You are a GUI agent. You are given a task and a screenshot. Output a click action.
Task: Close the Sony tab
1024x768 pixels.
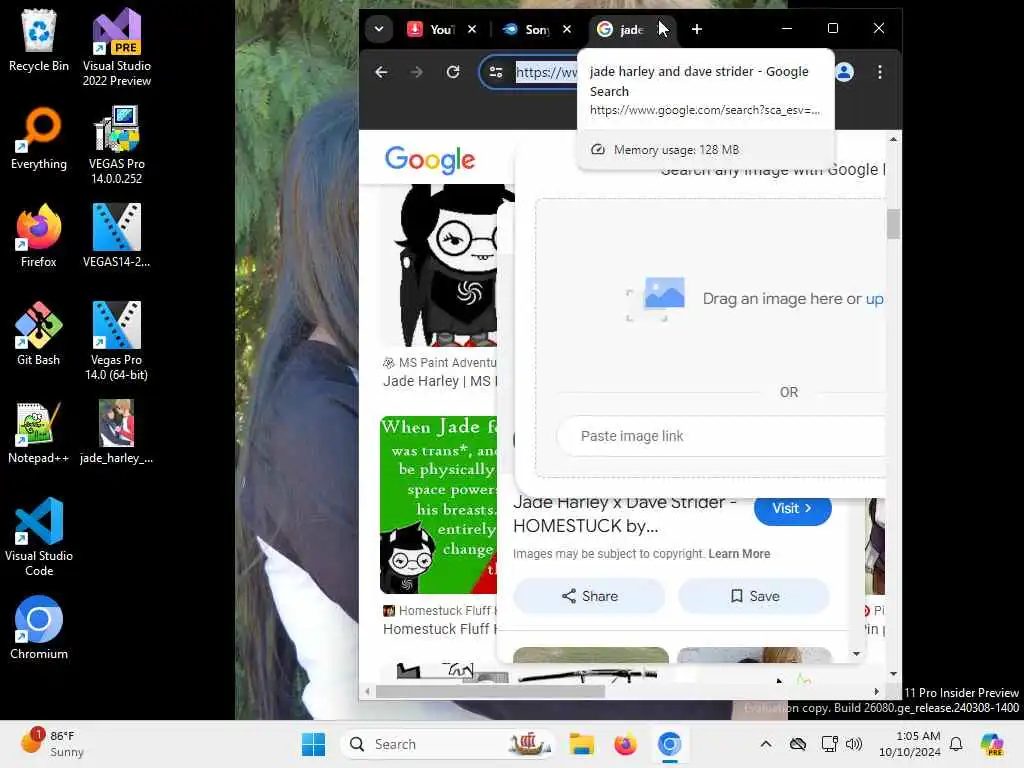tap(567, 29)
